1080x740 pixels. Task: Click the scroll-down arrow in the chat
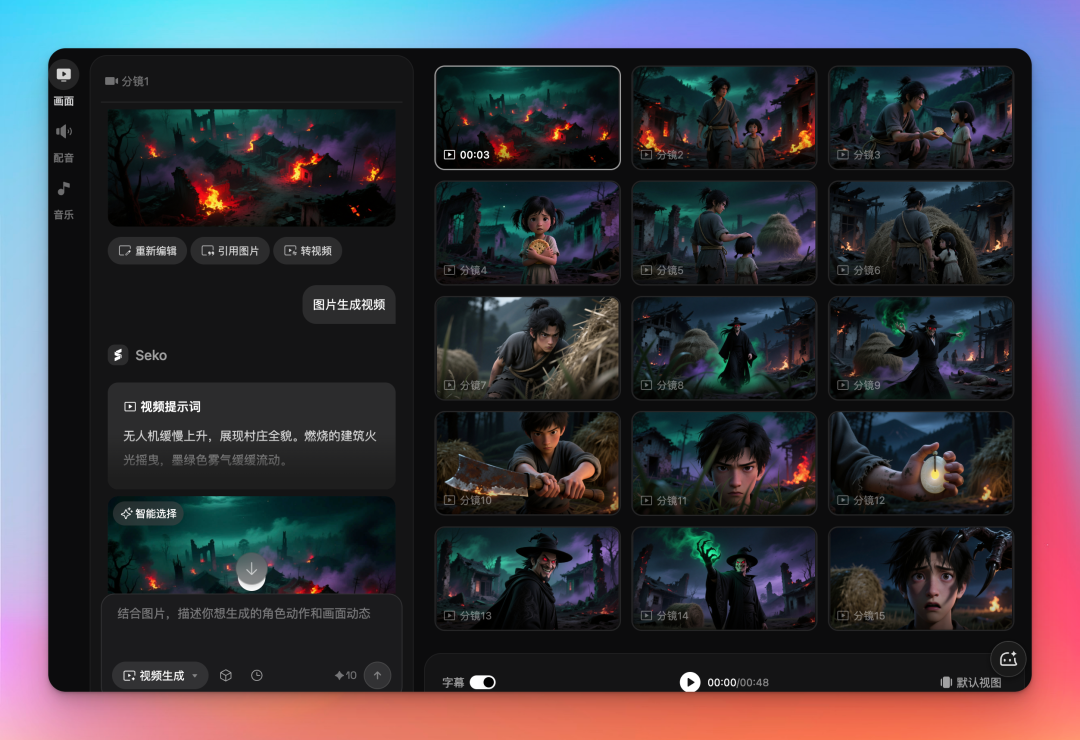click(251, 571)
